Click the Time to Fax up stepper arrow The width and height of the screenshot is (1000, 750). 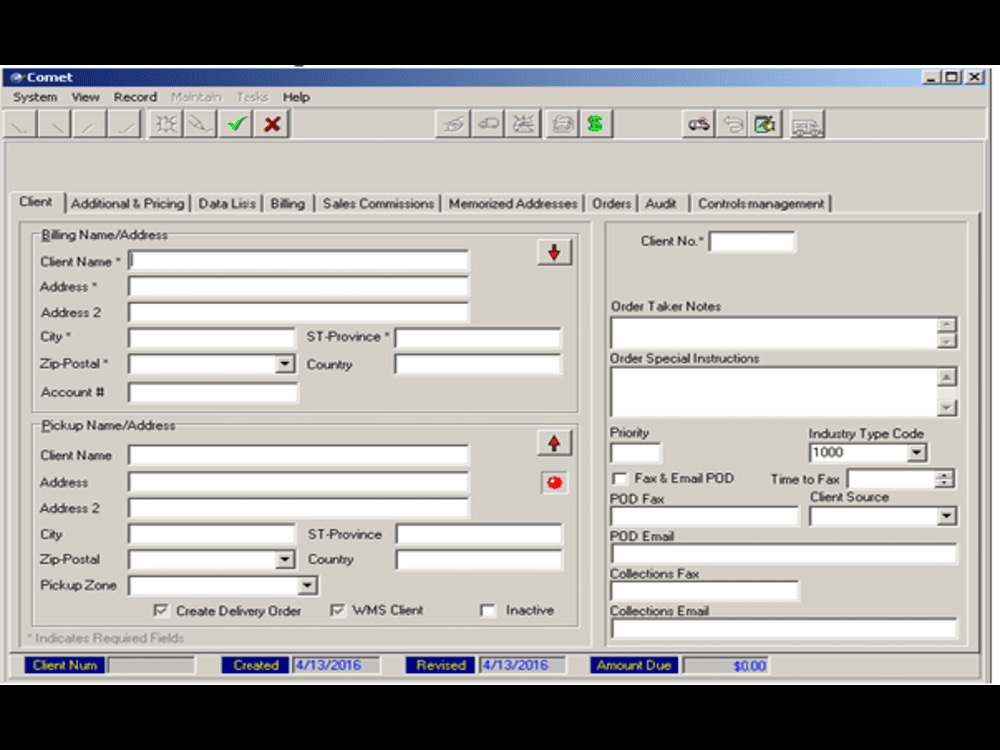pos(945,474)
